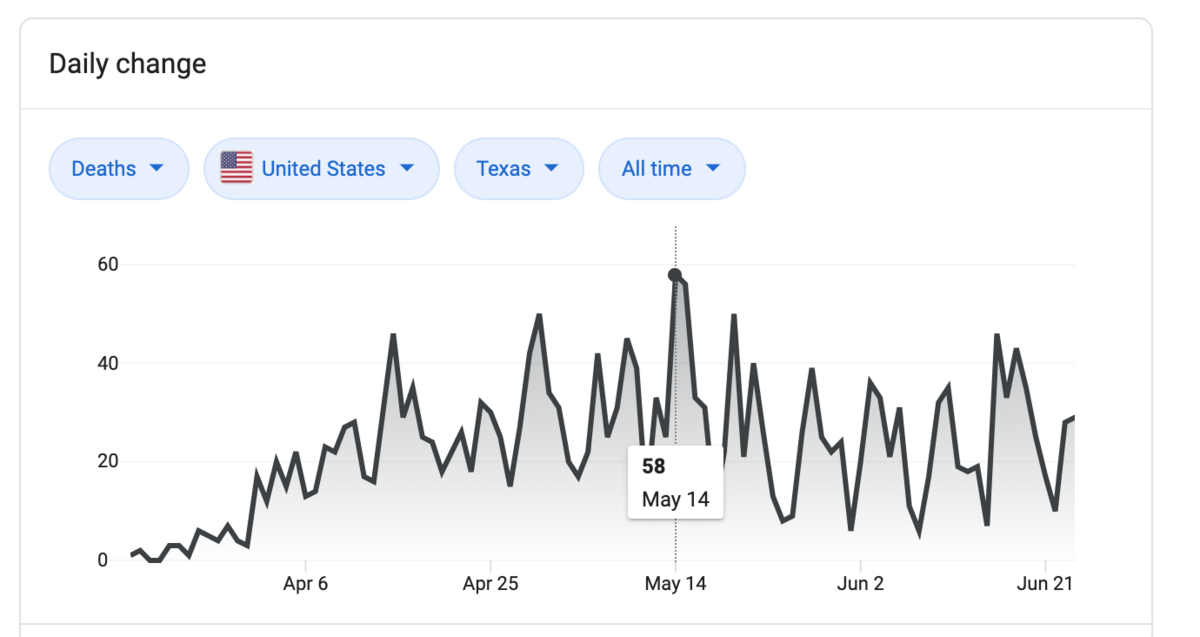Open the Deaths metric dropdown
The height and width of the screenshot is (637, 1200).
click(x=118, y=168)
